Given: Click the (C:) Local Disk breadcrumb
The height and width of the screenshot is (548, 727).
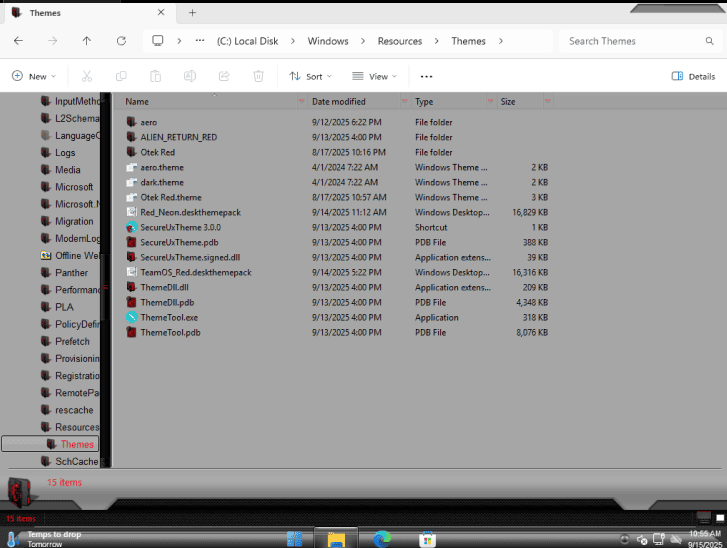Looking at the screenshot, I should (x=248, y=41).
